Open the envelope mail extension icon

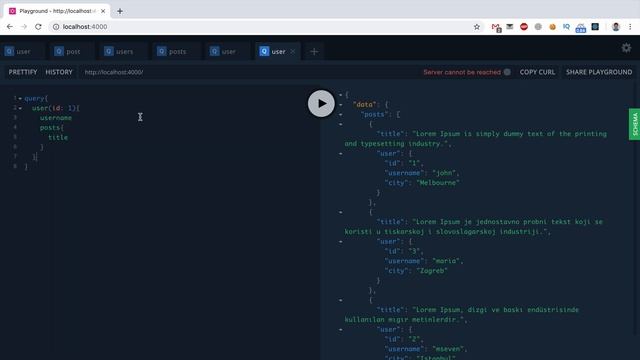[510, 27]
